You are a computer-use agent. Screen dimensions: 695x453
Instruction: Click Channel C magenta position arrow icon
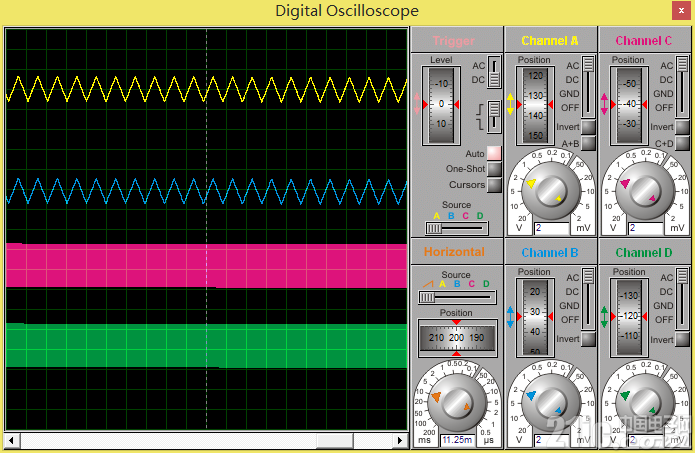tap(604, 104)
